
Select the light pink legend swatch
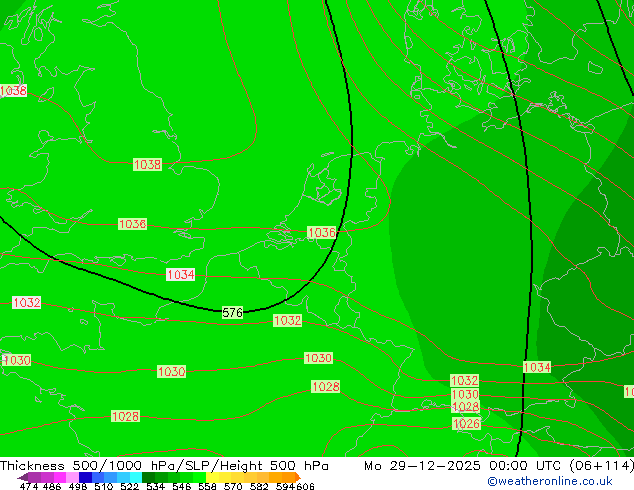72,477
